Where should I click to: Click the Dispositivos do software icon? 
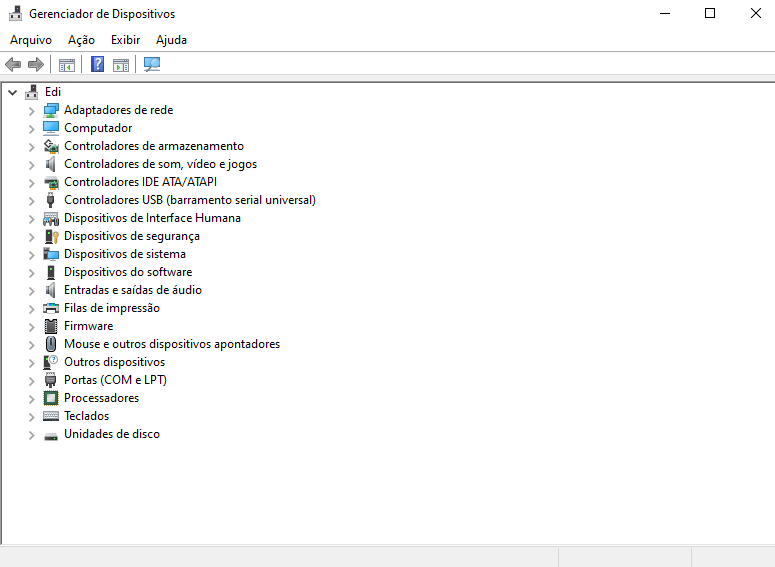(x=51, y=272)
